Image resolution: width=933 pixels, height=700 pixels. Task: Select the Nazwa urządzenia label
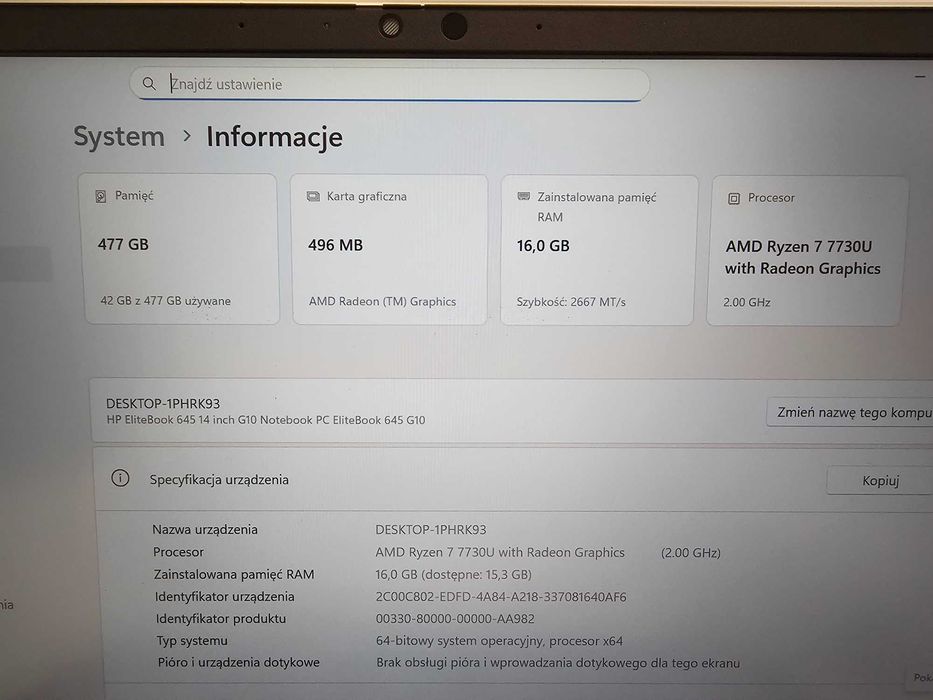[x=205, y=529]
